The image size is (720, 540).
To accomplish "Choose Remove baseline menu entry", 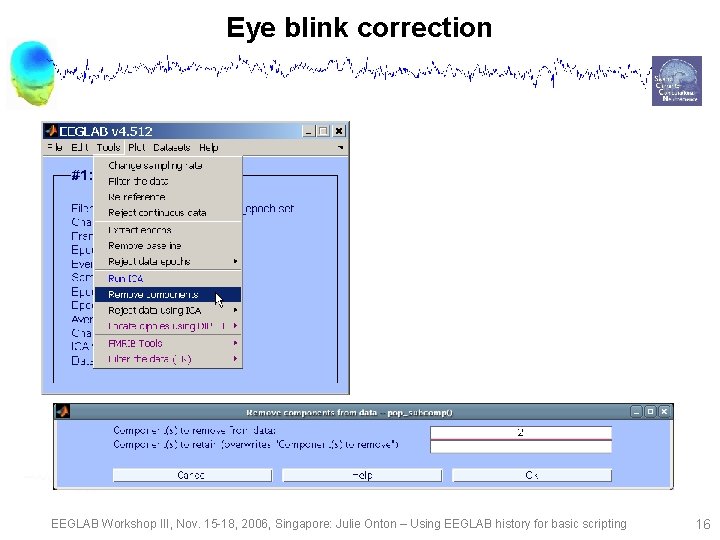I will coord(168,246).
